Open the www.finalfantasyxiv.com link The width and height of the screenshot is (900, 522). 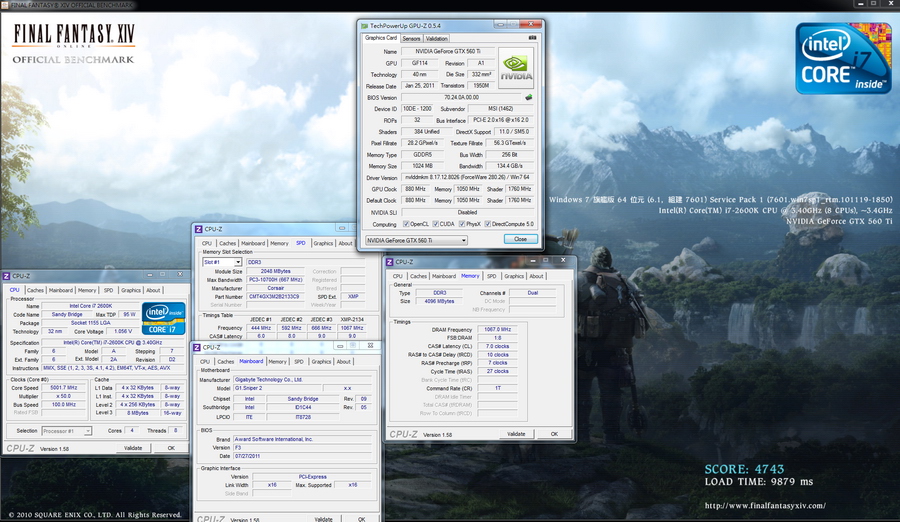pos(765,506)
